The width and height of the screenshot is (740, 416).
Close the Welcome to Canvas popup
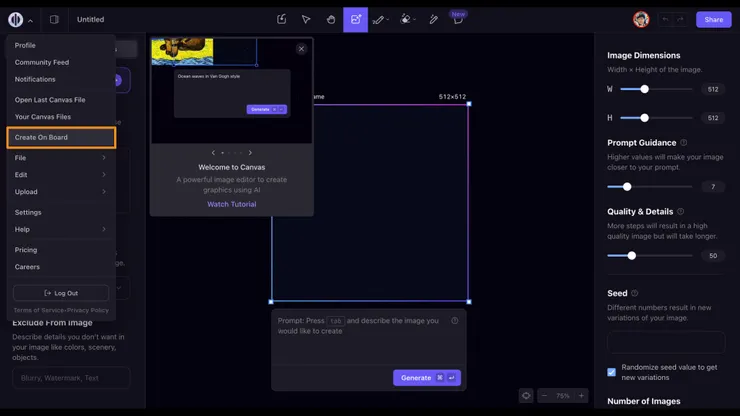(301, 49)
